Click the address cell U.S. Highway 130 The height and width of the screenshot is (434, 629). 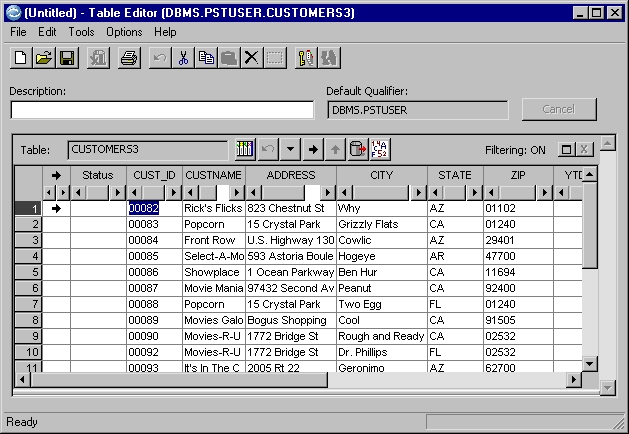pos(290,240)
